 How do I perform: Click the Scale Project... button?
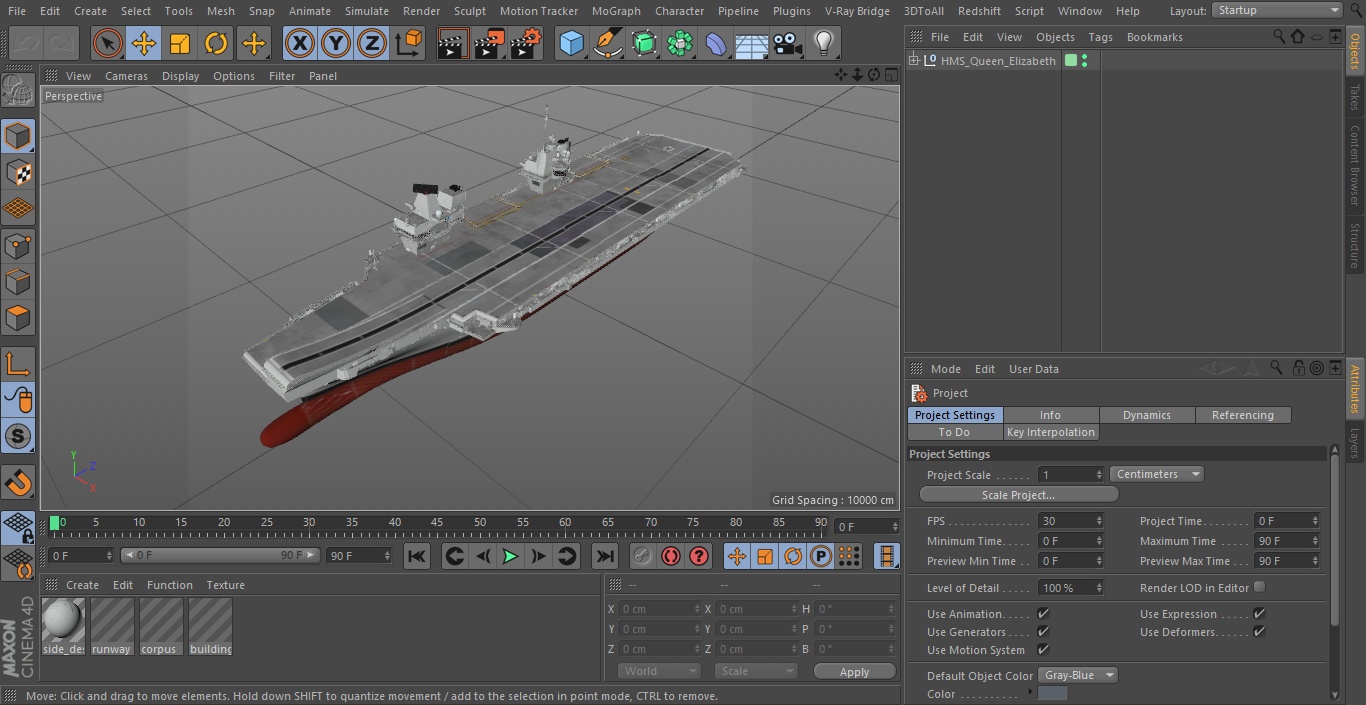pos(1018,495)
